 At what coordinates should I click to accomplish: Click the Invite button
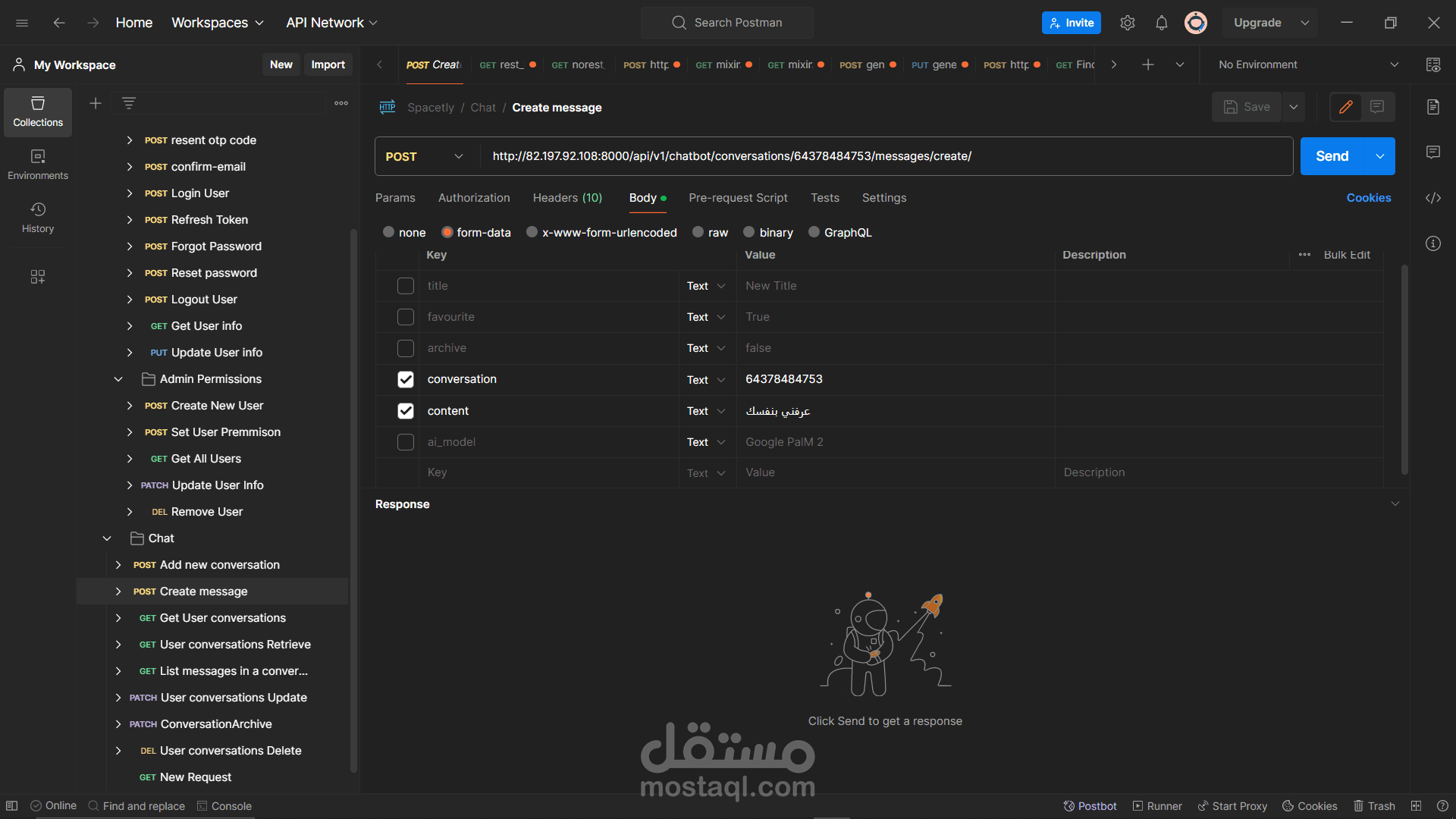coord(1072,23)
